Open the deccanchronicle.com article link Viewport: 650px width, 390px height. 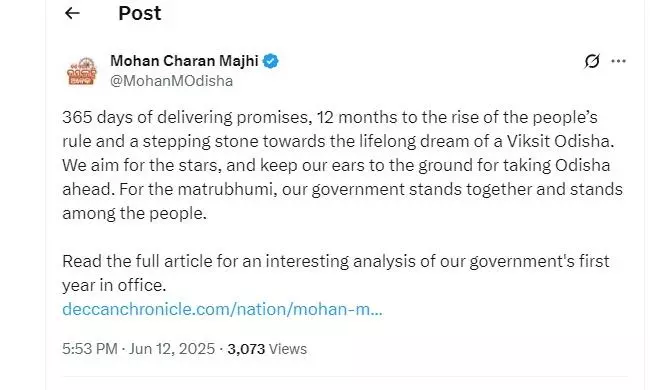[x=222, y=310]
